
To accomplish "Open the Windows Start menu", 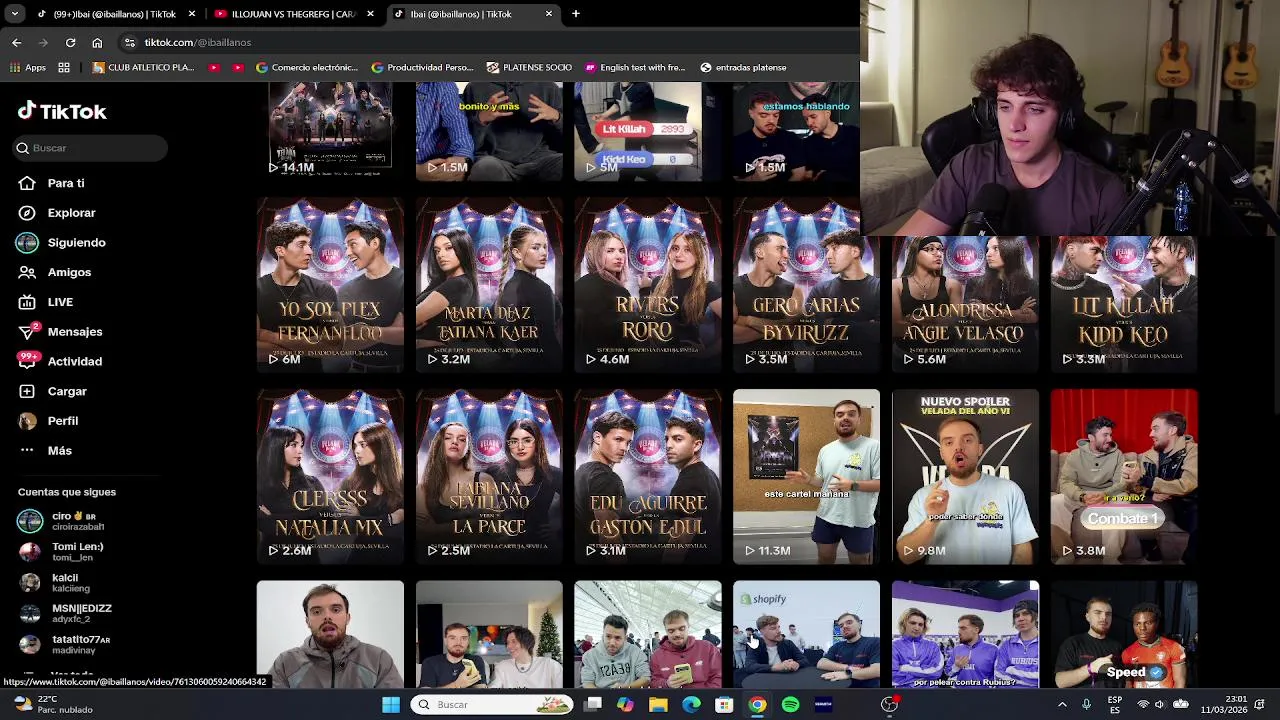I will coord(391,705).
